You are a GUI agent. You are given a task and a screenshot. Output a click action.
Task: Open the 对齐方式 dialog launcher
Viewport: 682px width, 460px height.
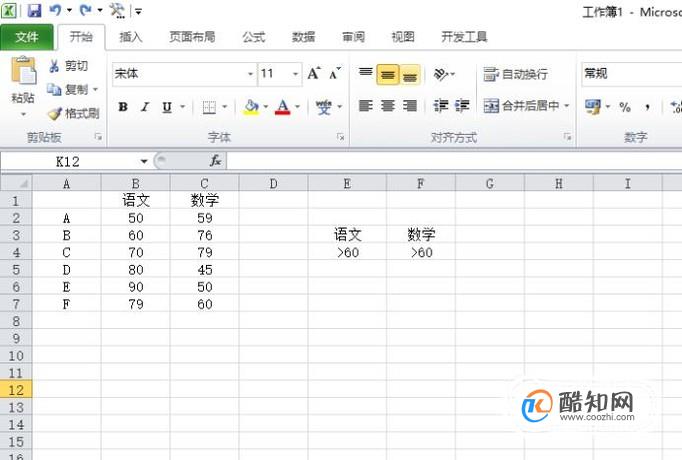point(567,137)
